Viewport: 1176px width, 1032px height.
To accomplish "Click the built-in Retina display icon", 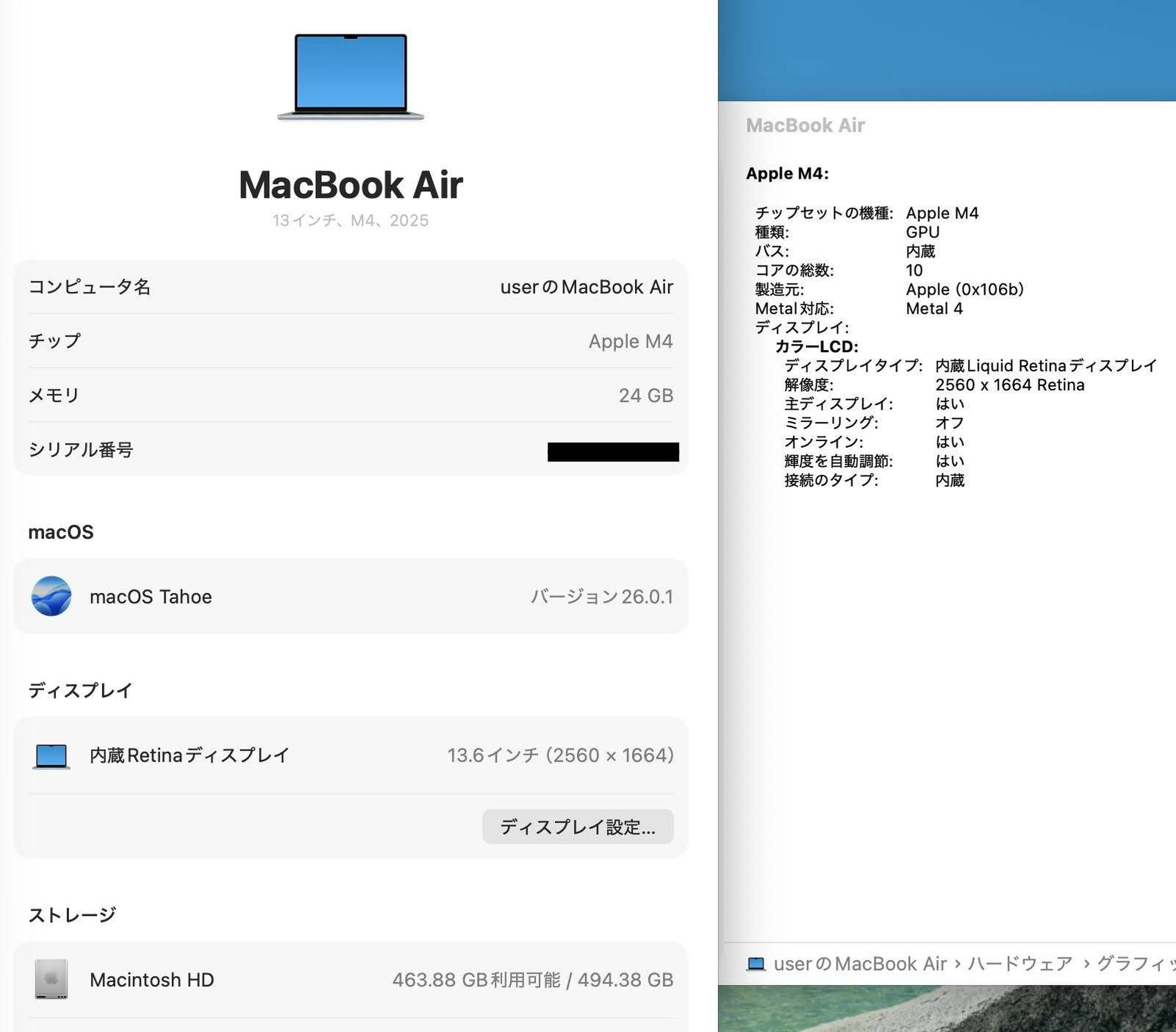I will pyautogui.click(x=51, y=756).
